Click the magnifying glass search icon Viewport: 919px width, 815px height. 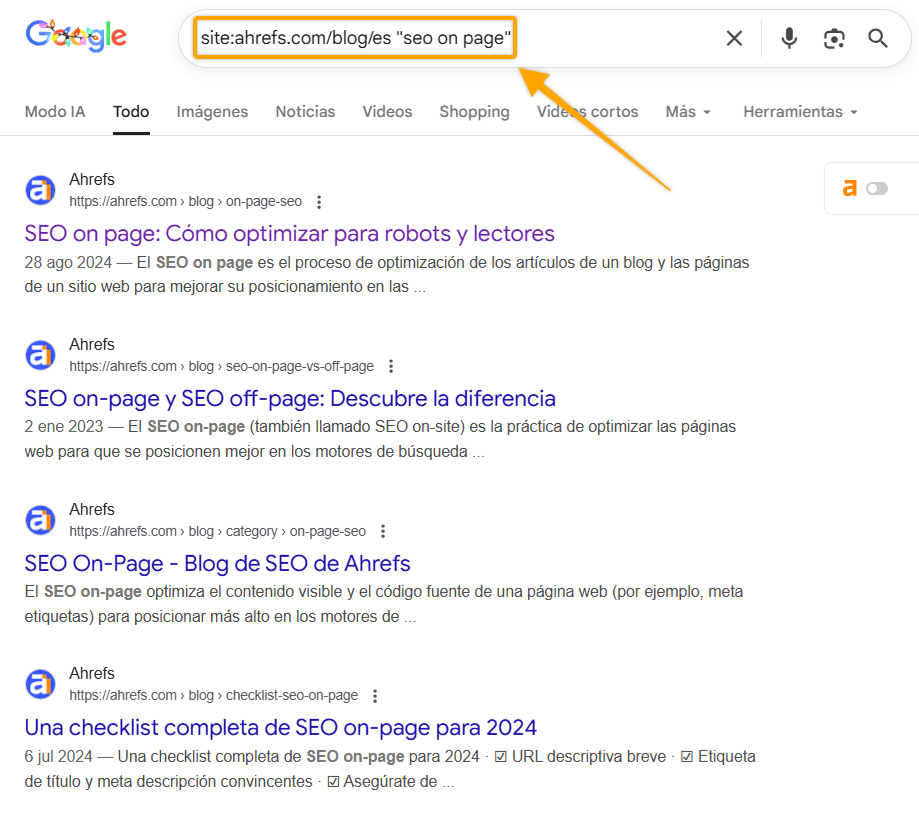877,38
